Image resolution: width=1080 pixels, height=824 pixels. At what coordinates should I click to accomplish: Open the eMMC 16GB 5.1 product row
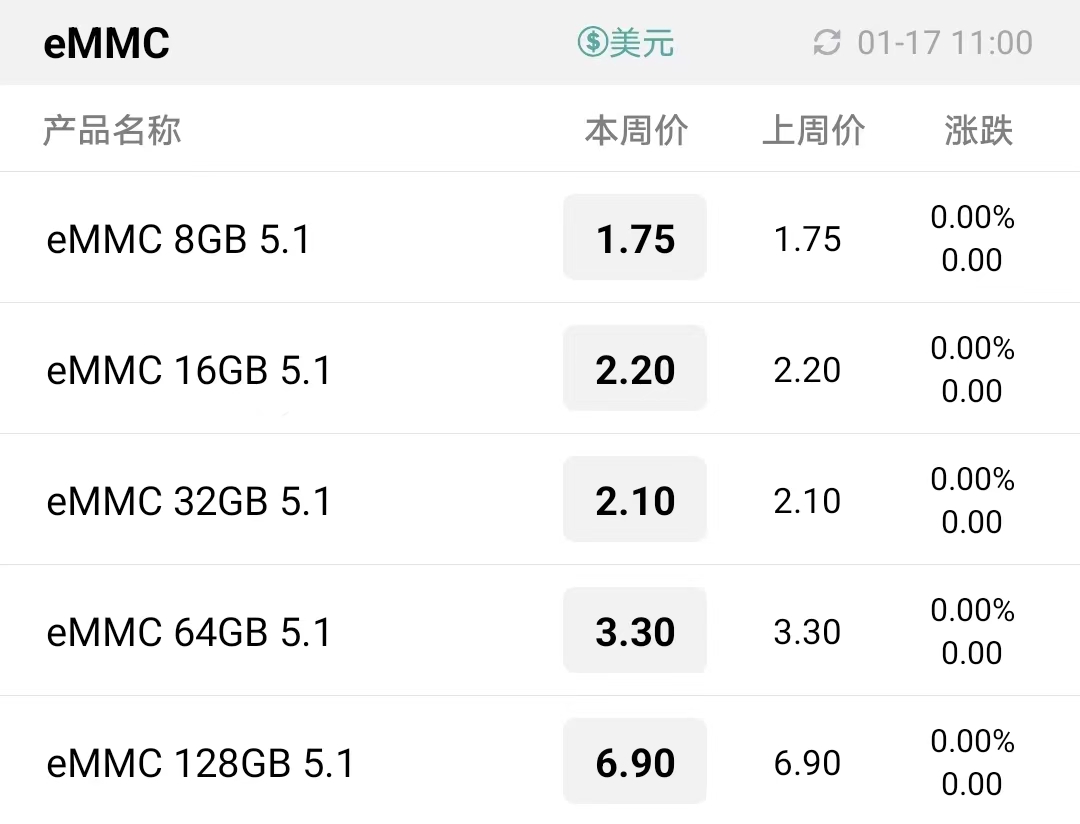pyautogui.click(x=540, y=369)
